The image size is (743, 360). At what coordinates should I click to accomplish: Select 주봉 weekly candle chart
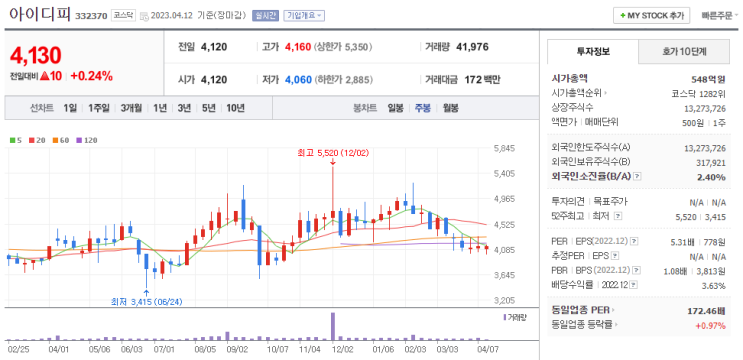pos(423,108)
